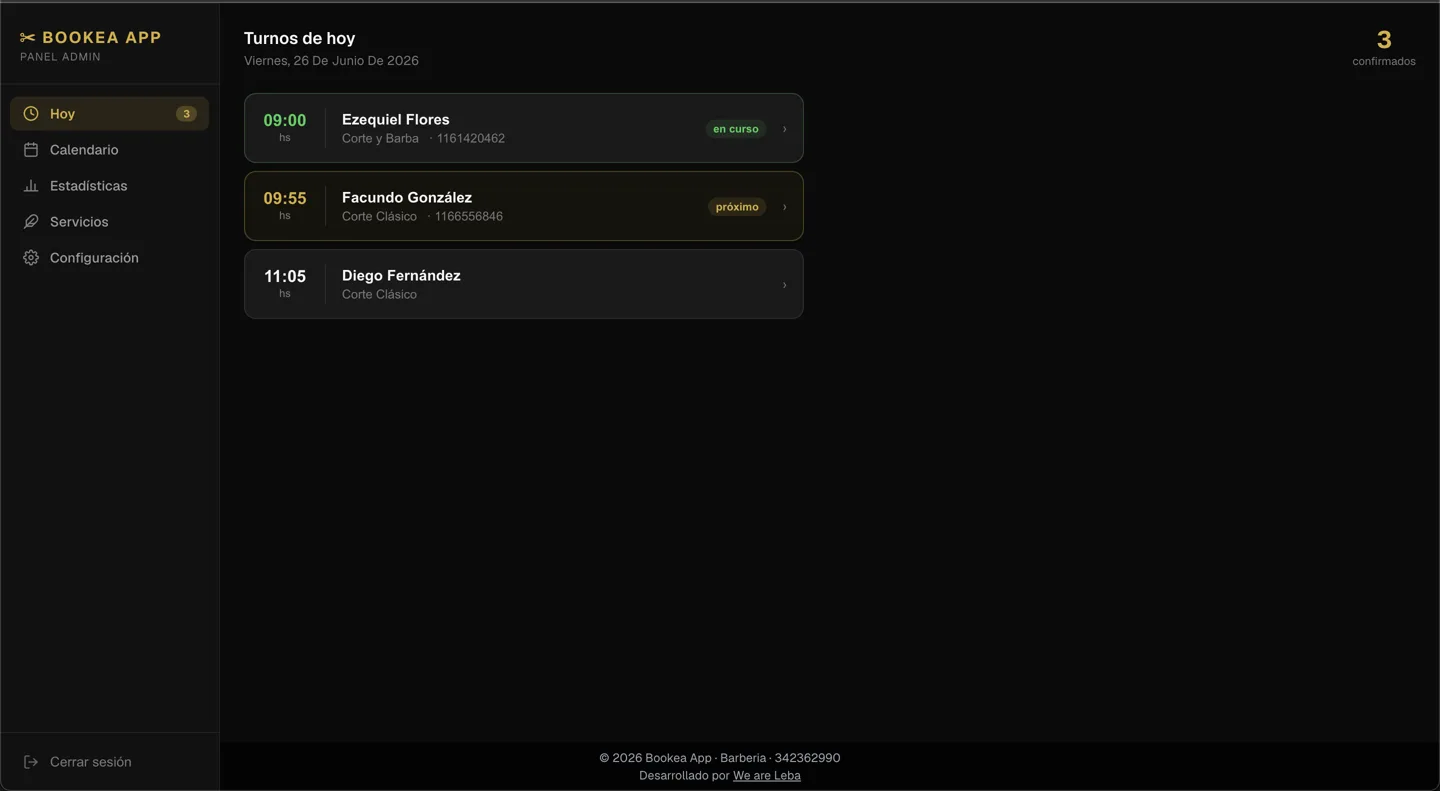This screenshot has width=1440, height=791.
Task: Open the Estadísticas section
Action: tap(109, 186)
